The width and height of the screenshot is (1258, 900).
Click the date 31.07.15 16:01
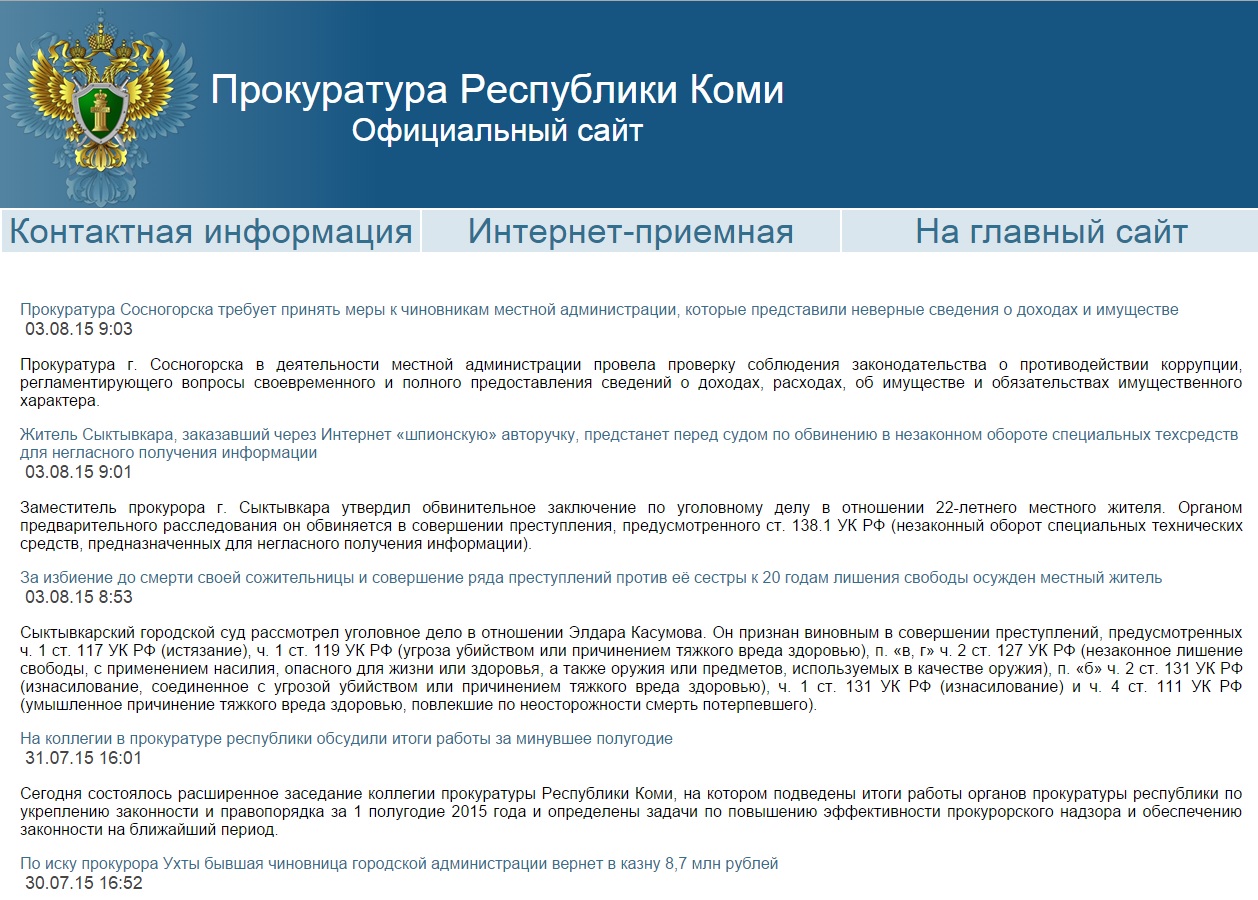[83, 758]
